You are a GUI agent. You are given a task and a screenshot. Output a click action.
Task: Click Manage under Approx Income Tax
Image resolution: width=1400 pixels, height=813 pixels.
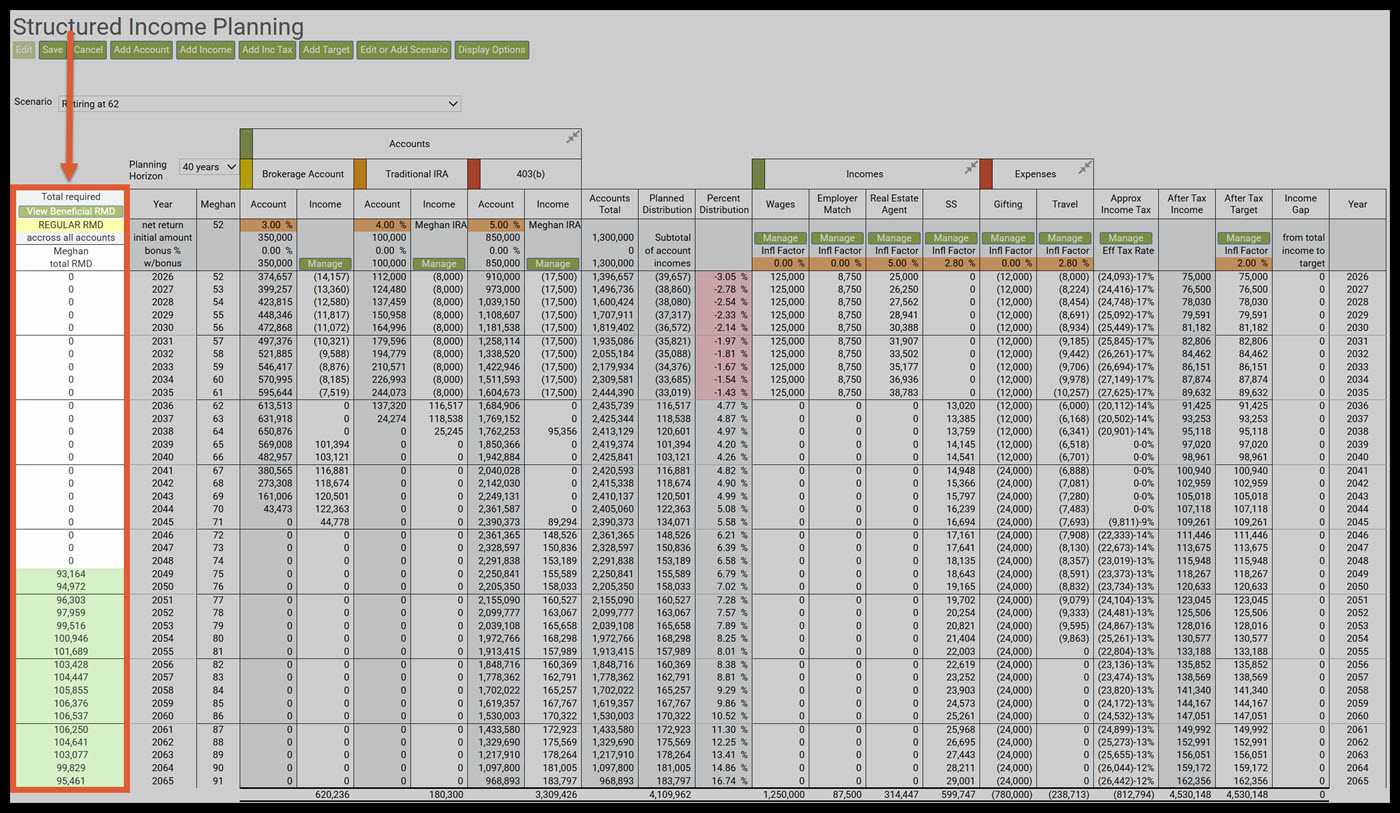(x=1125, y=238)
